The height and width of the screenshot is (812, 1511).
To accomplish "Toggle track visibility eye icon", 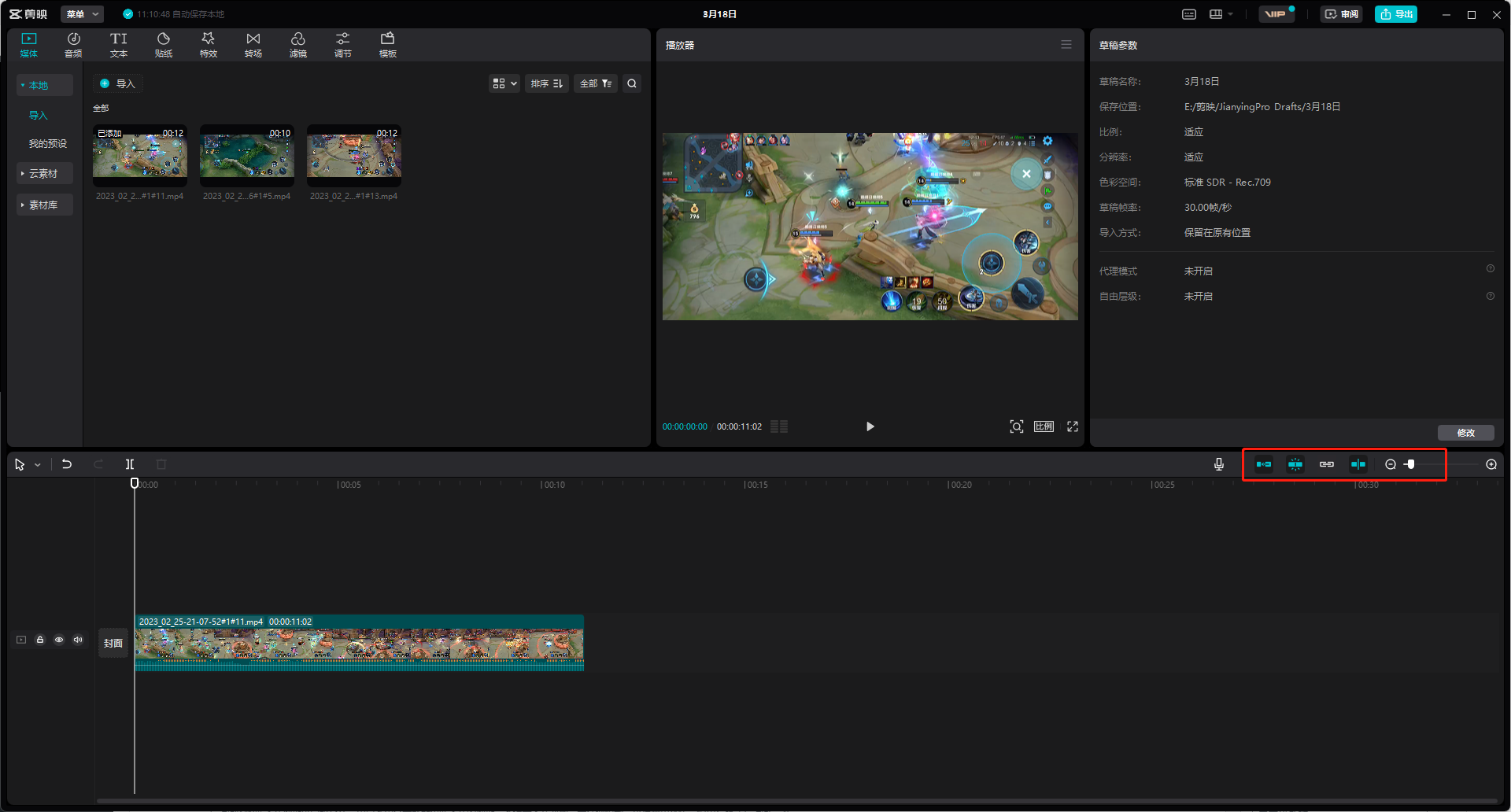I will 59,640.
